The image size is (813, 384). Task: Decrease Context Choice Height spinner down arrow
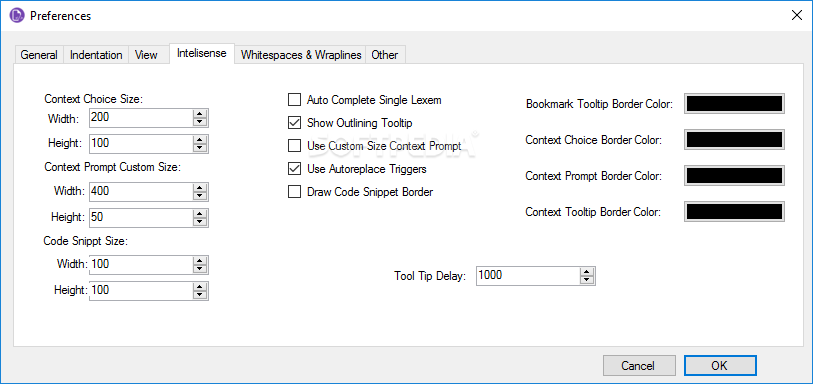[x=200, y=147]
